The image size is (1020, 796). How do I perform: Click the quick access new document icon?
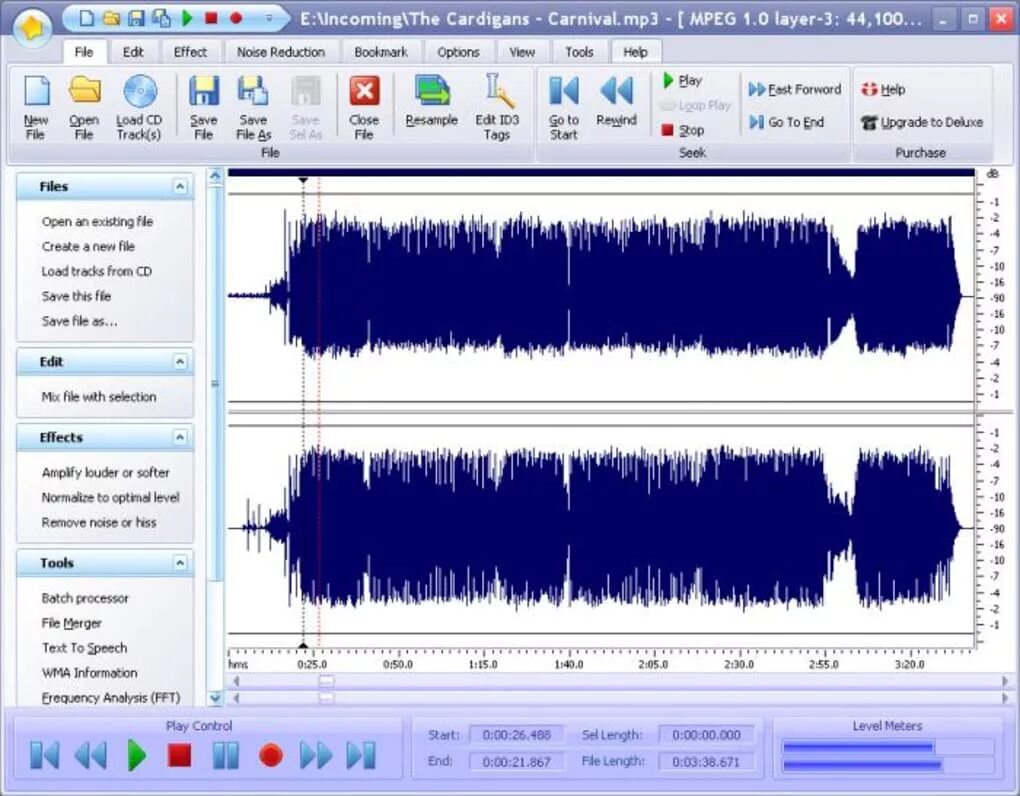(87, 18)
